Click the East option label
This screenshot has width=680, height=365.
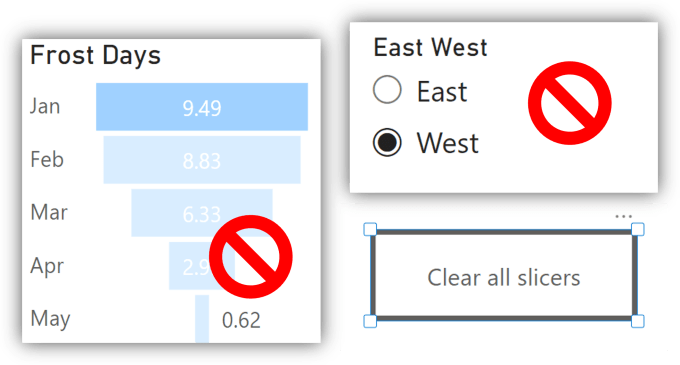point(442,92)
